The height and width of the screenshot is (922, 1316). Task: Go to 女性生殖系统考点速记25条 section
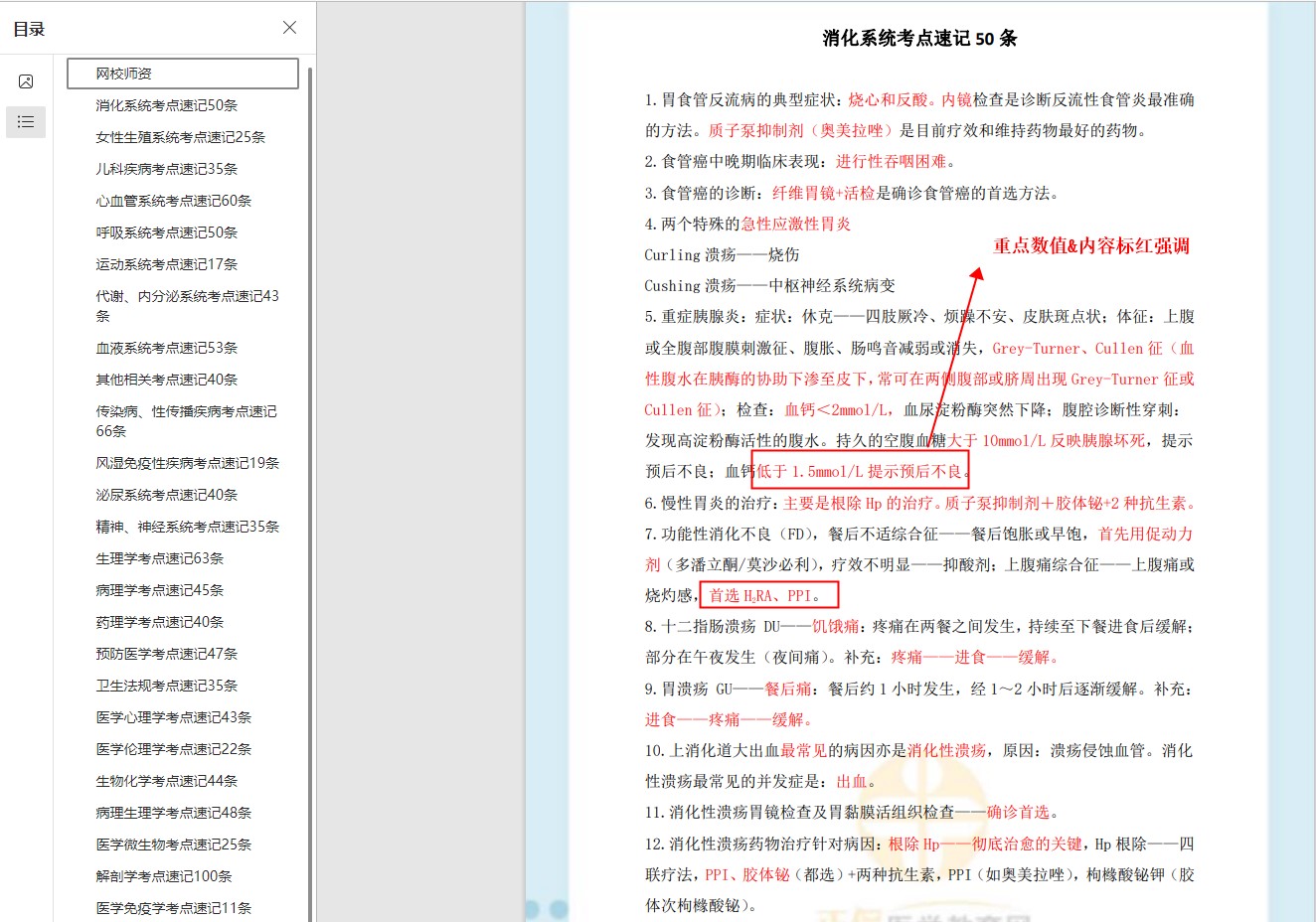click(180, 137)
